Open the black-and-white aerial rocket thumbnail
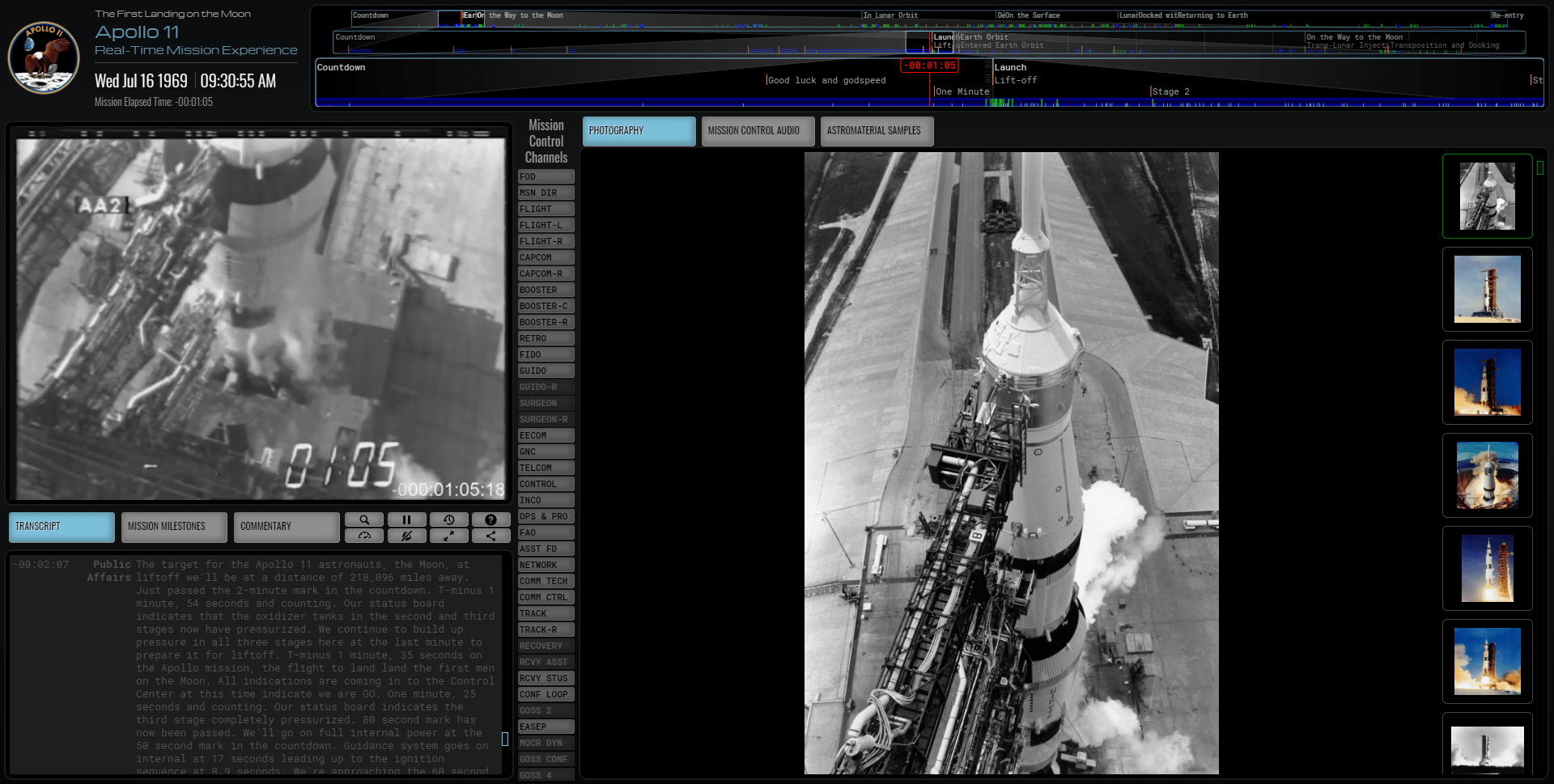The image size is (1554, 784). 1487,196
